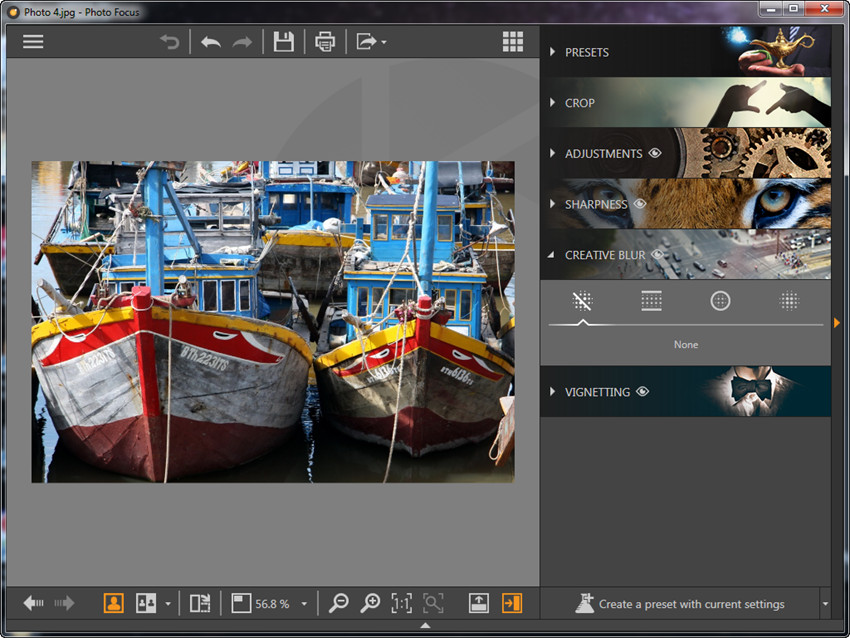This screenshot has width=850, height=638.
Task: Save the photo with floppy icon
Action: tap(284, 42)
